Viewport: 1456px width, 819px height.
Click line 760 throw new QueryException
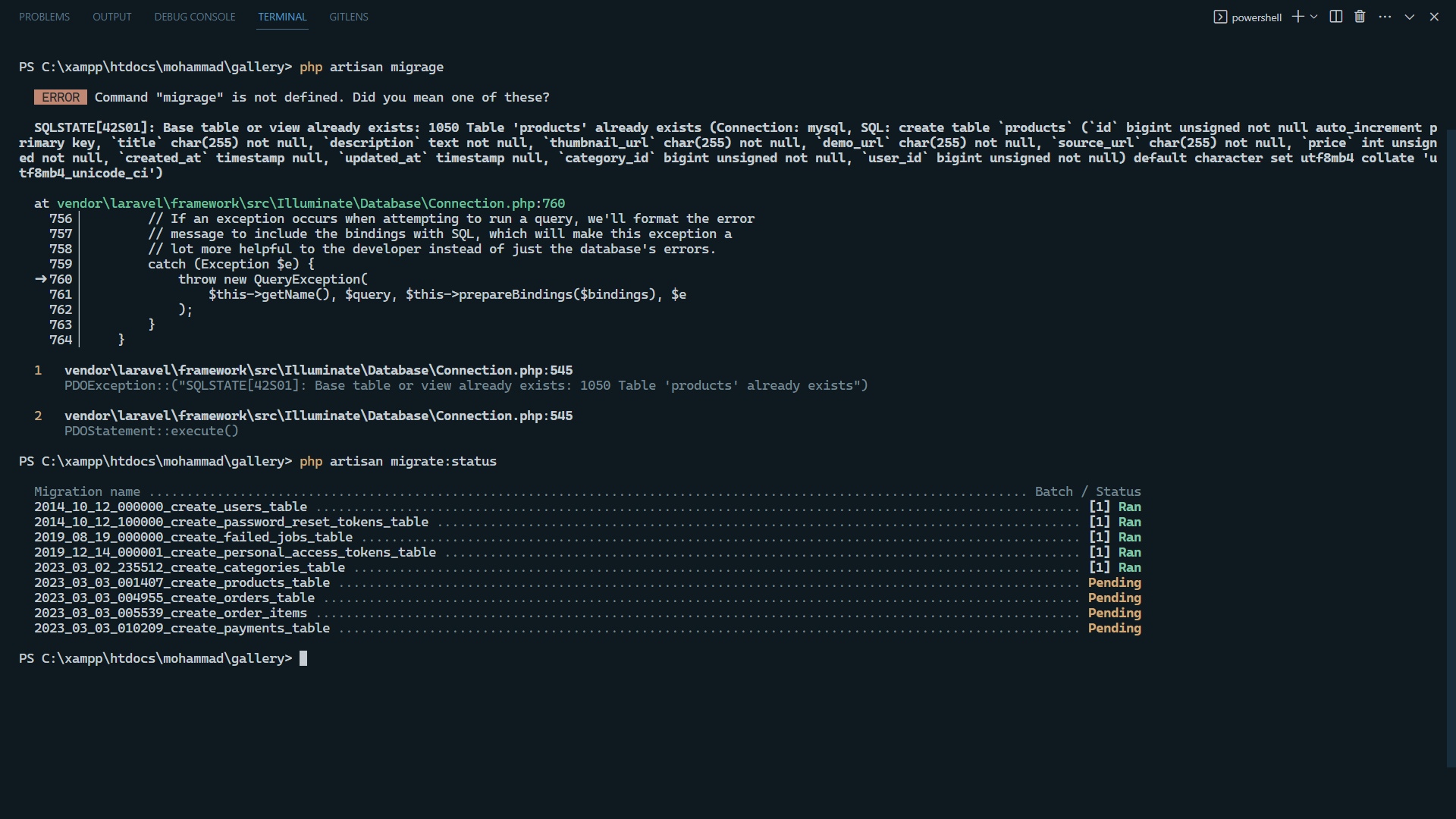point(273,279)
